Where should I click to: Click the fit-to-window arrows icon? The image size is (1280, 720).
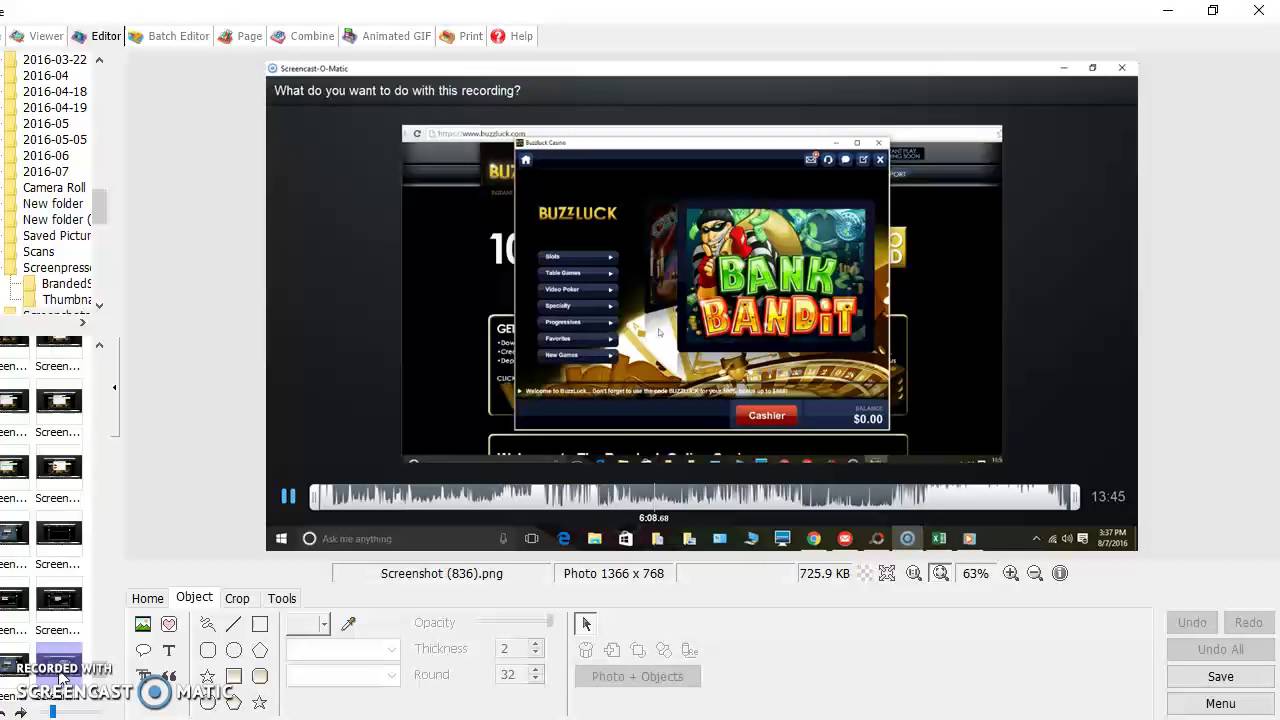tap(887, 573)
